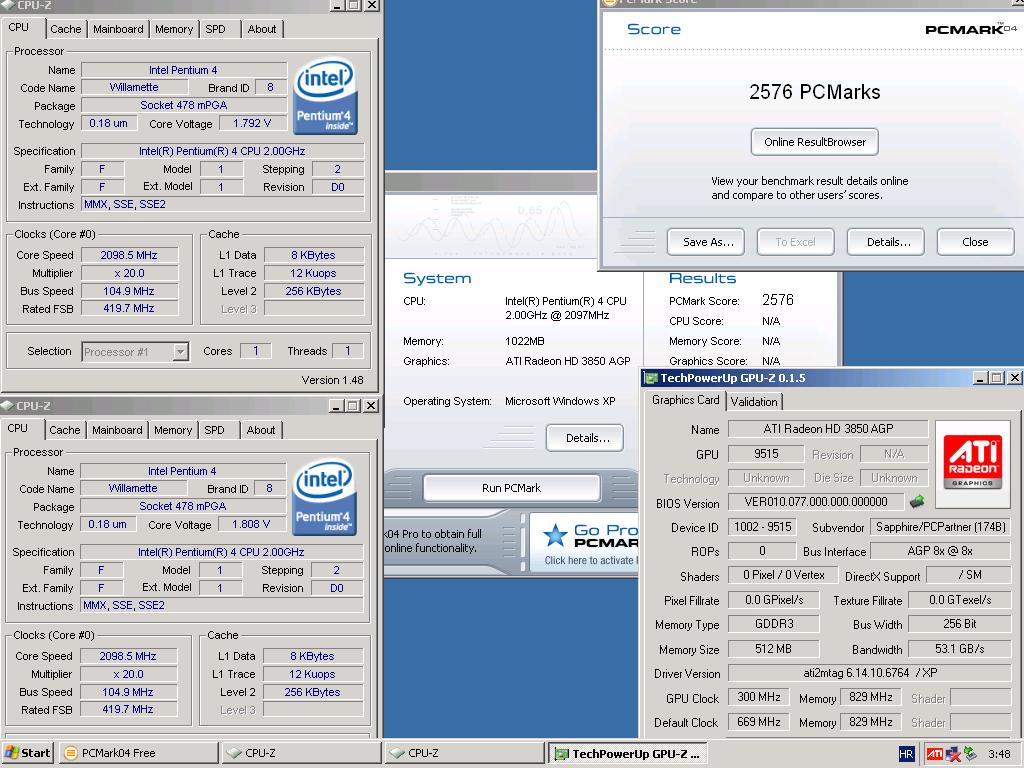Click Specification field in upper CPU-Z window

coord(222,151)
